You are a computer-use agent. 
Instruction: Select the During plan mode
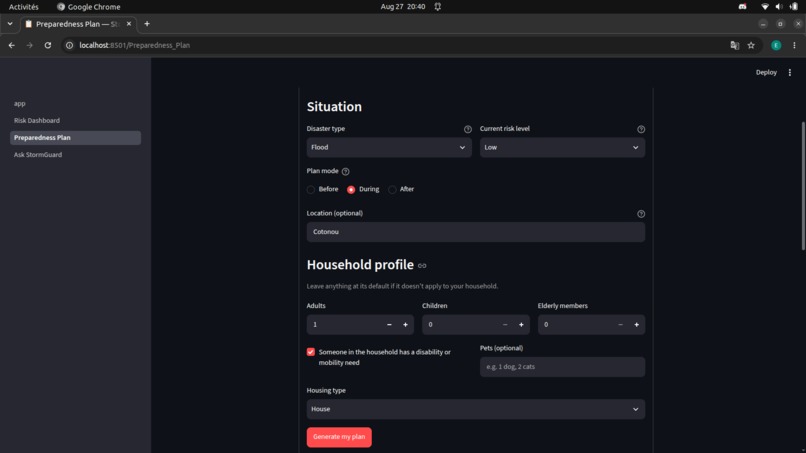point(363,189)
